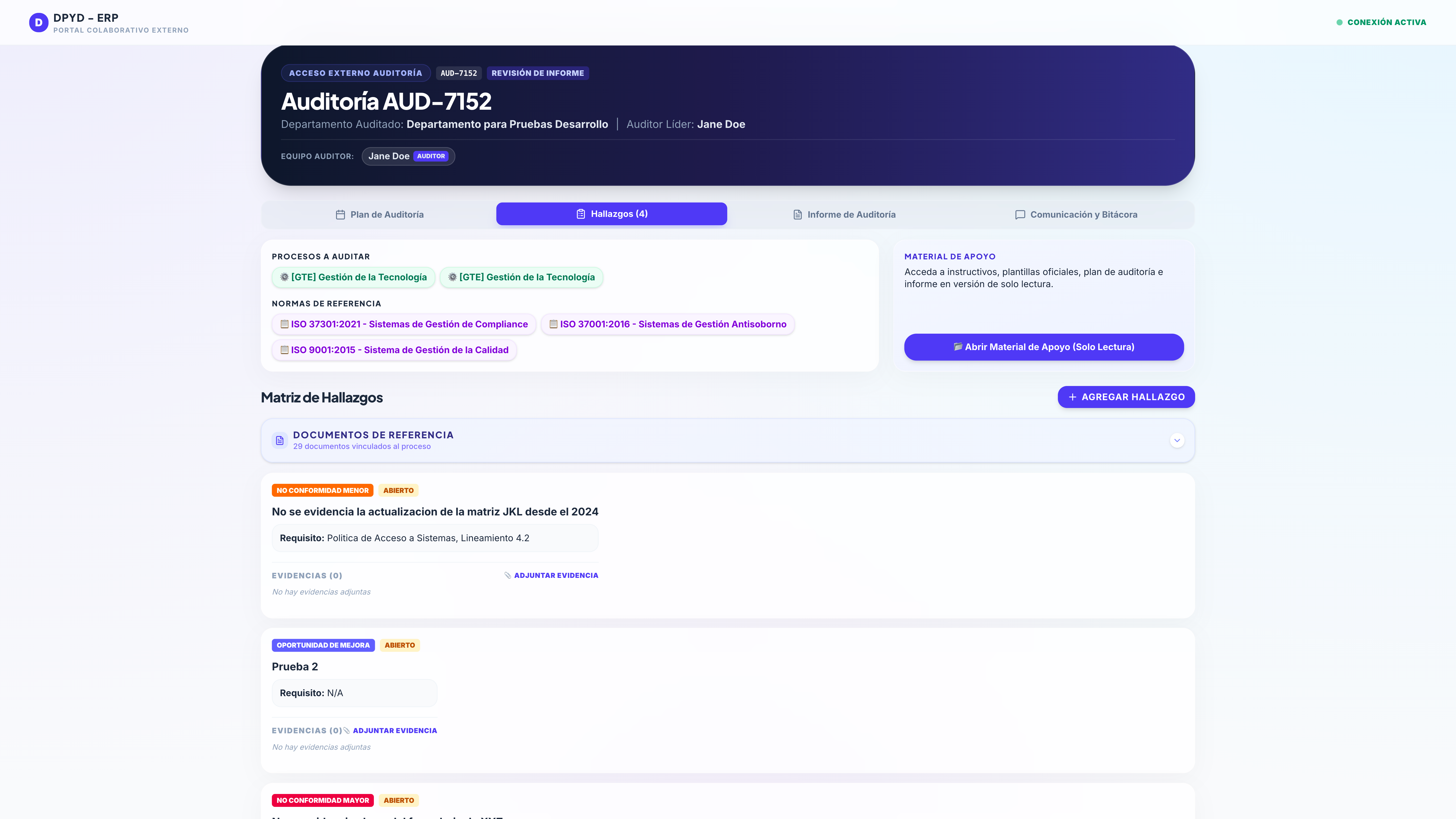Click the book icon beside ISO 37301:2021
1456x819 pixels.
coord(284,324)
